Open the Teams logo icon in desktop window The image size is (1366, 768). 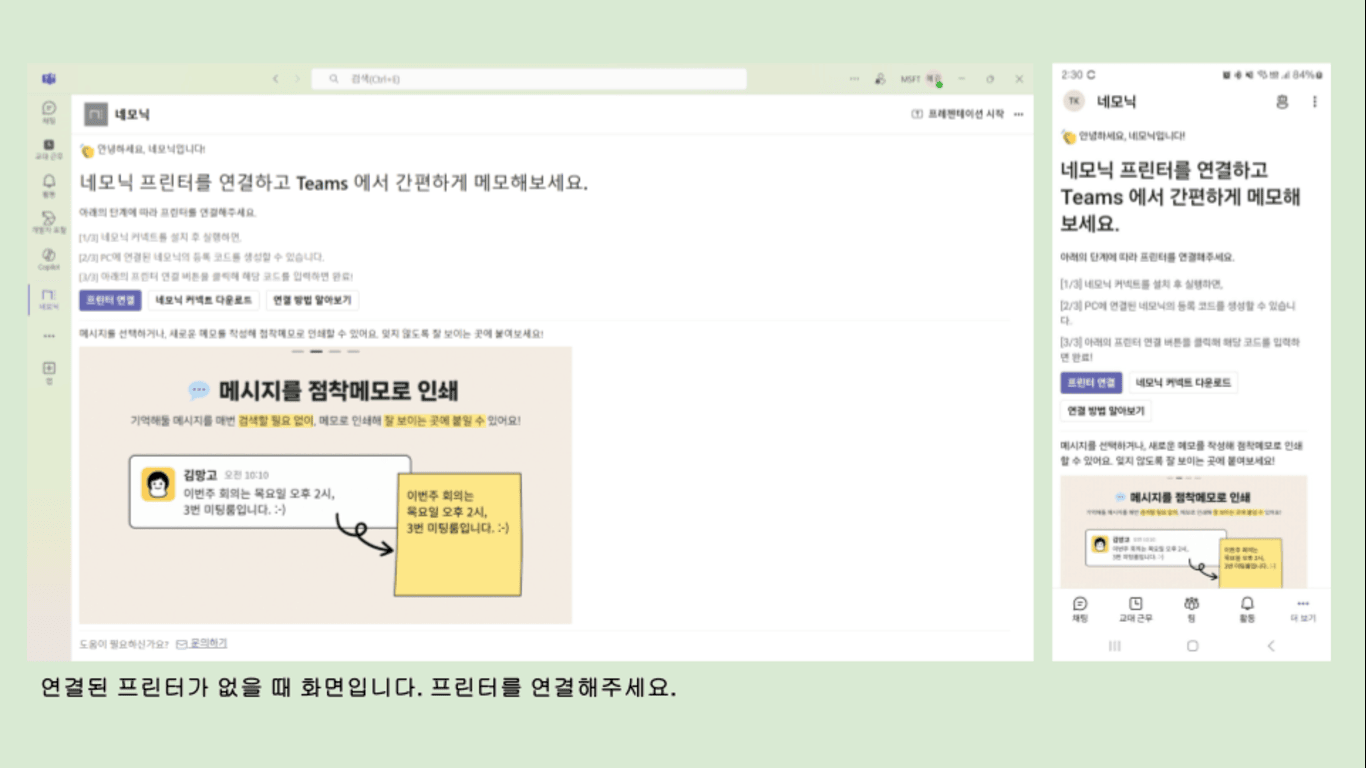(x=48, y=79)
